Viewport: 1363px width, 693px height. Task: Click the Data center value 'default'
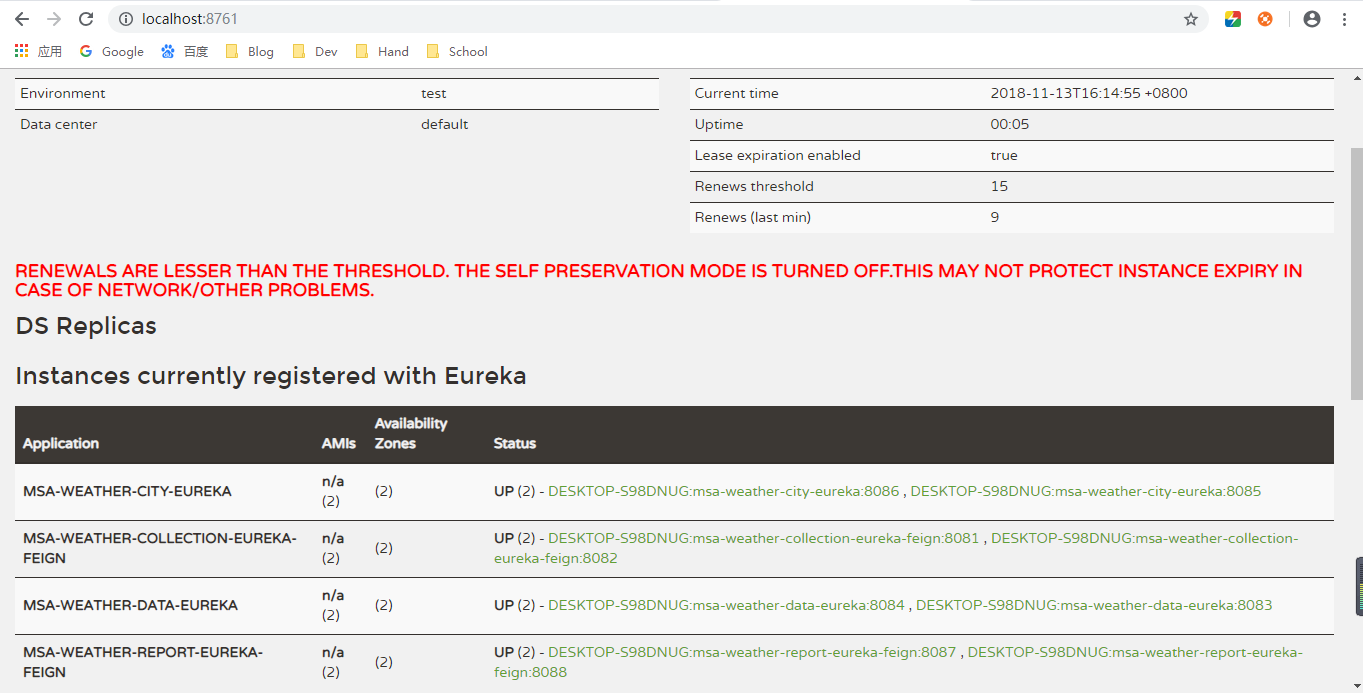[445, 124]
